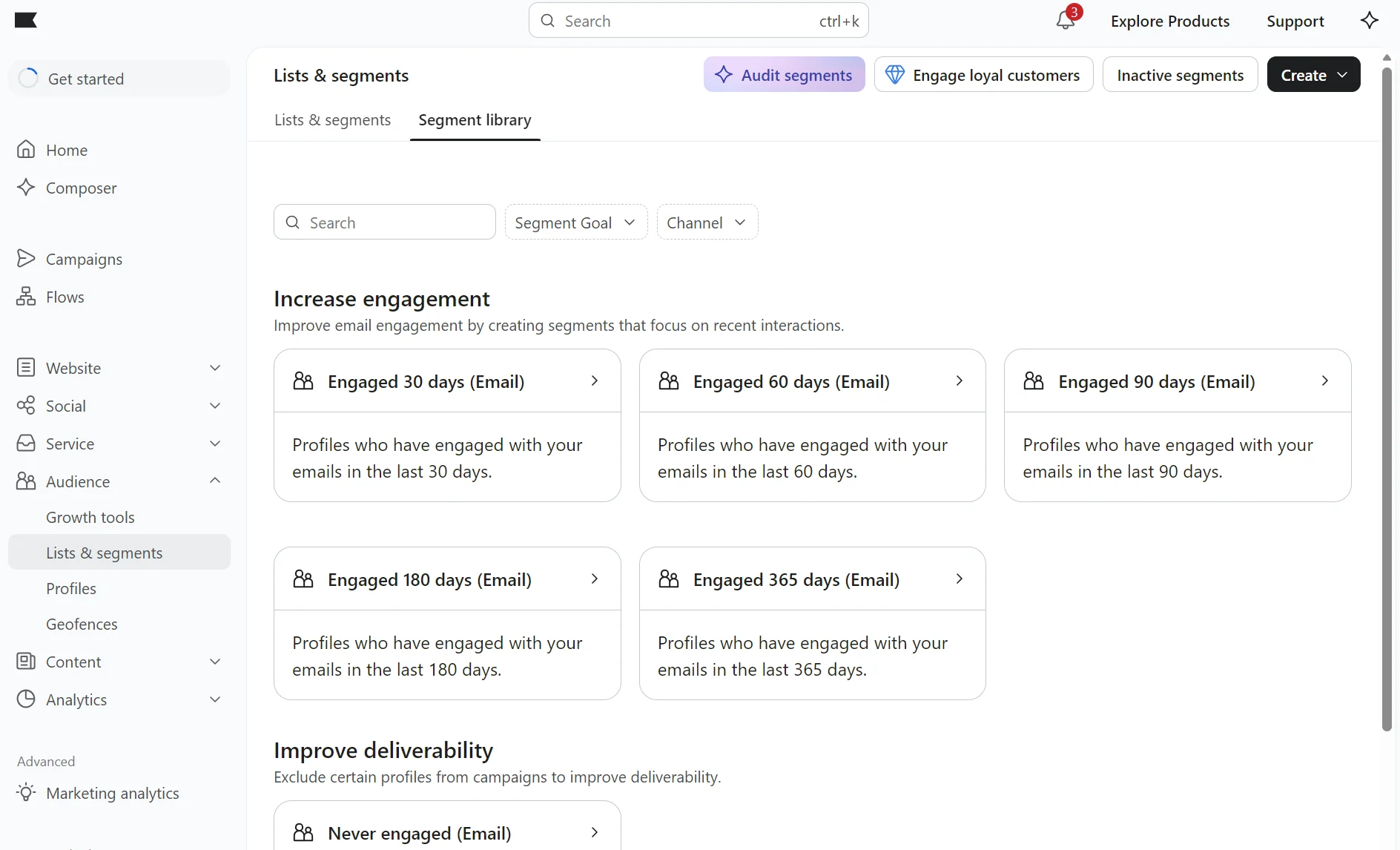Expand the Service menu chevron
The height and width of the screenshot is (850, 1400).
pos(215,444)
